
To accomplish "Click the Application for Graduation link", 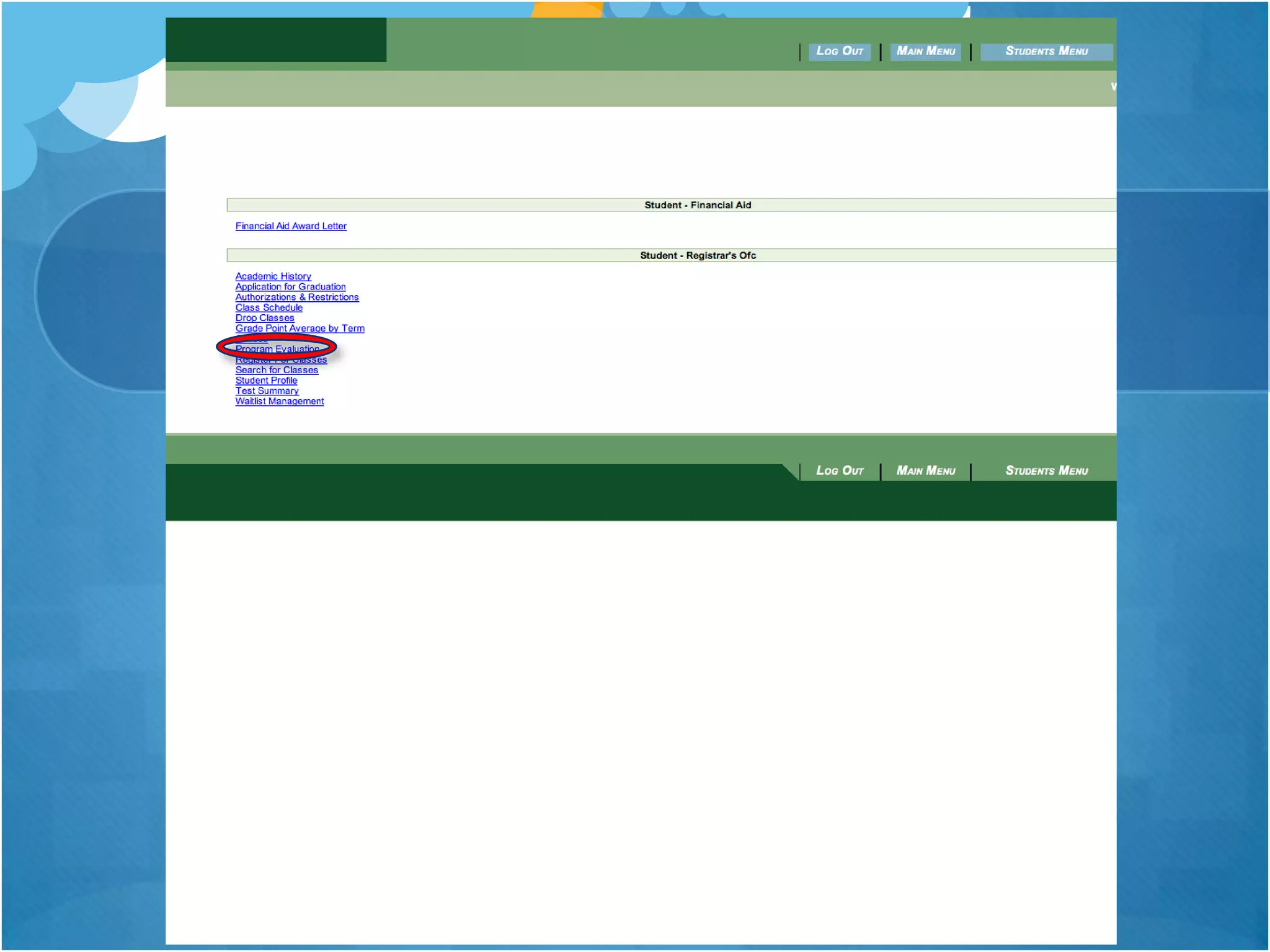I will (x=290, y=287).
